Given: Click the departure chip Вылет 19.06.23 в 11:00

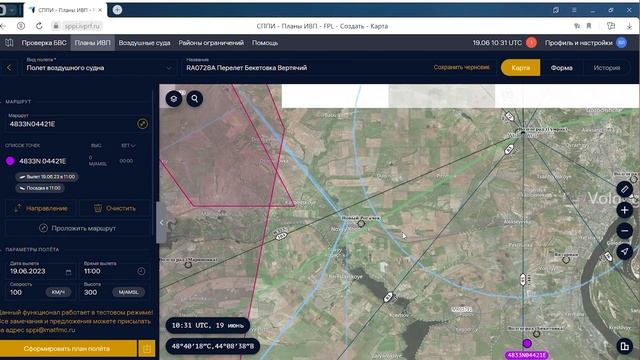Looking at the screenshot, I should 47,177.
